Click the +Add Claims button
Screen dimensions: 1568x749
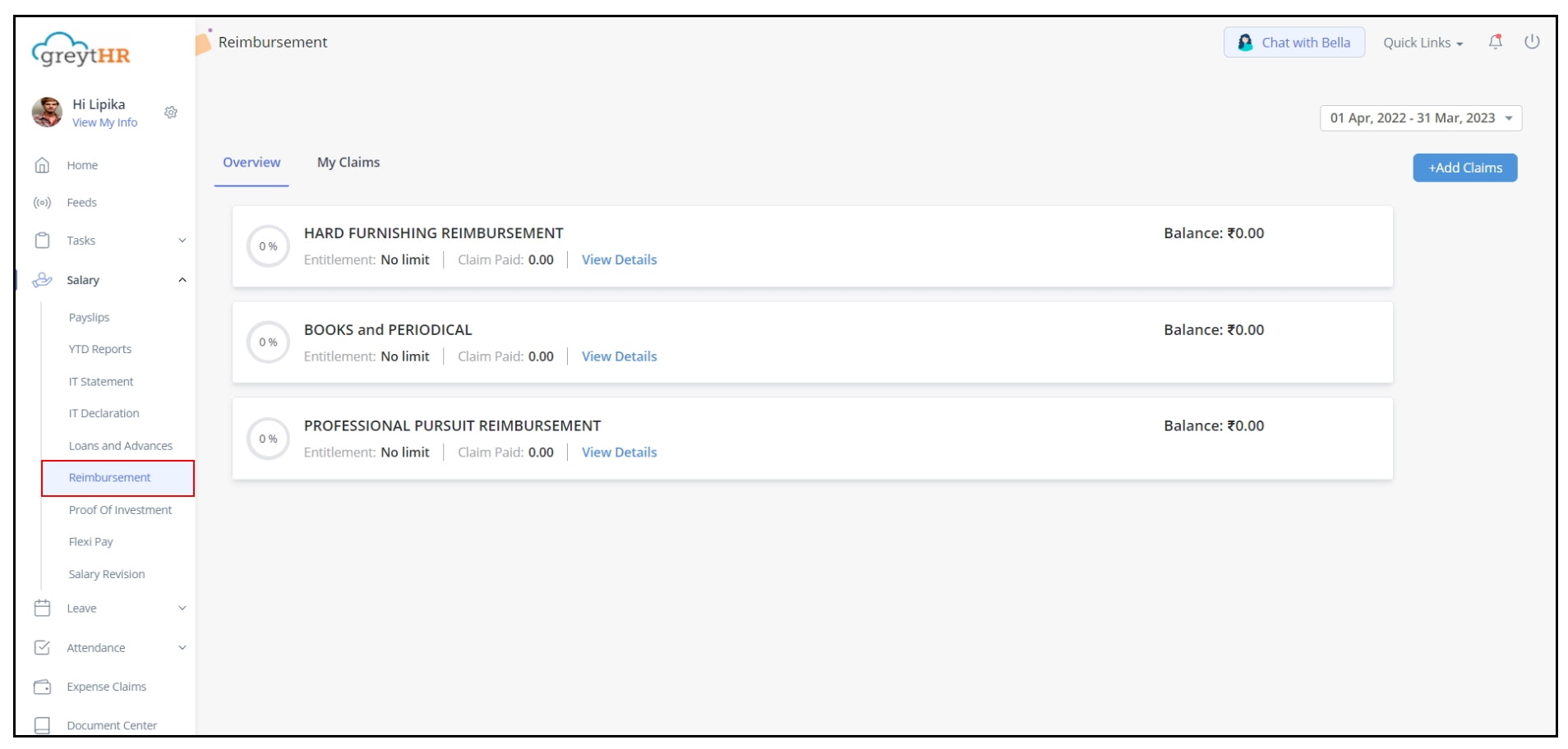tap(1465, 168)
